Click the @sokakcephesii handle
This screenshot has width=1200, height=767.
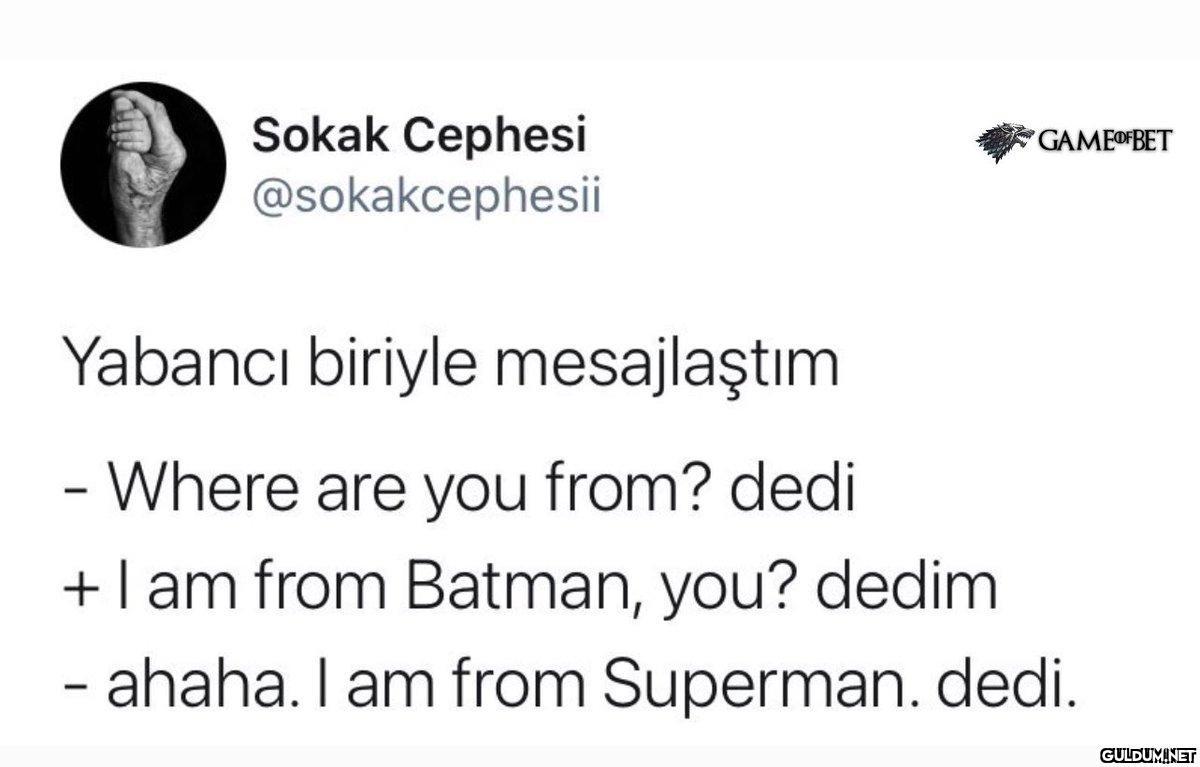(426, 196)
